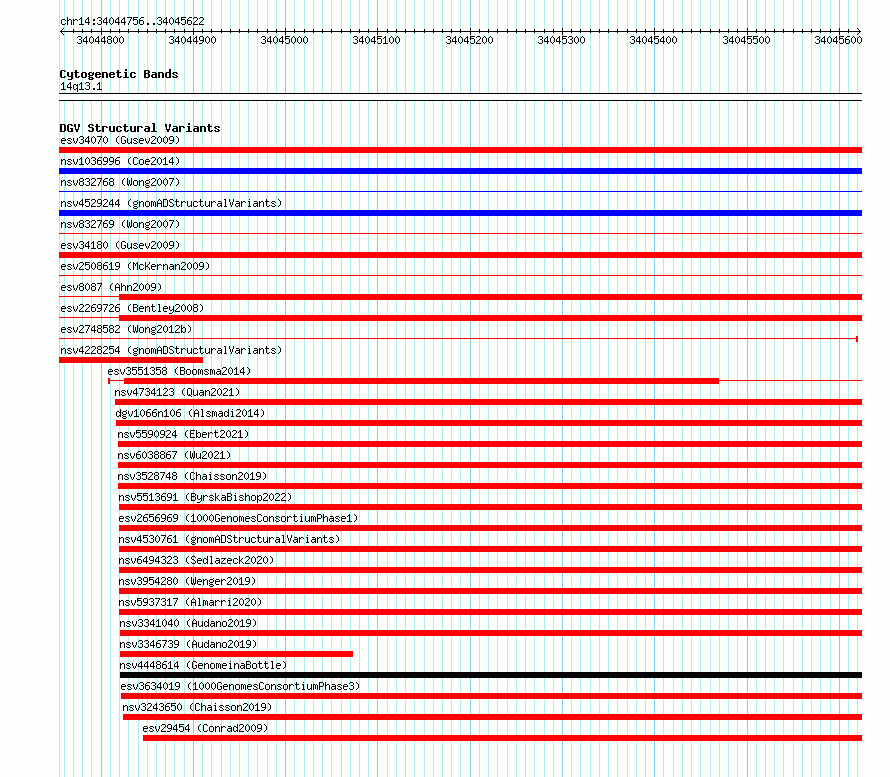
Task: Select the thick blue nsv4529244 variant bar
Action: [x=460, y=213]
